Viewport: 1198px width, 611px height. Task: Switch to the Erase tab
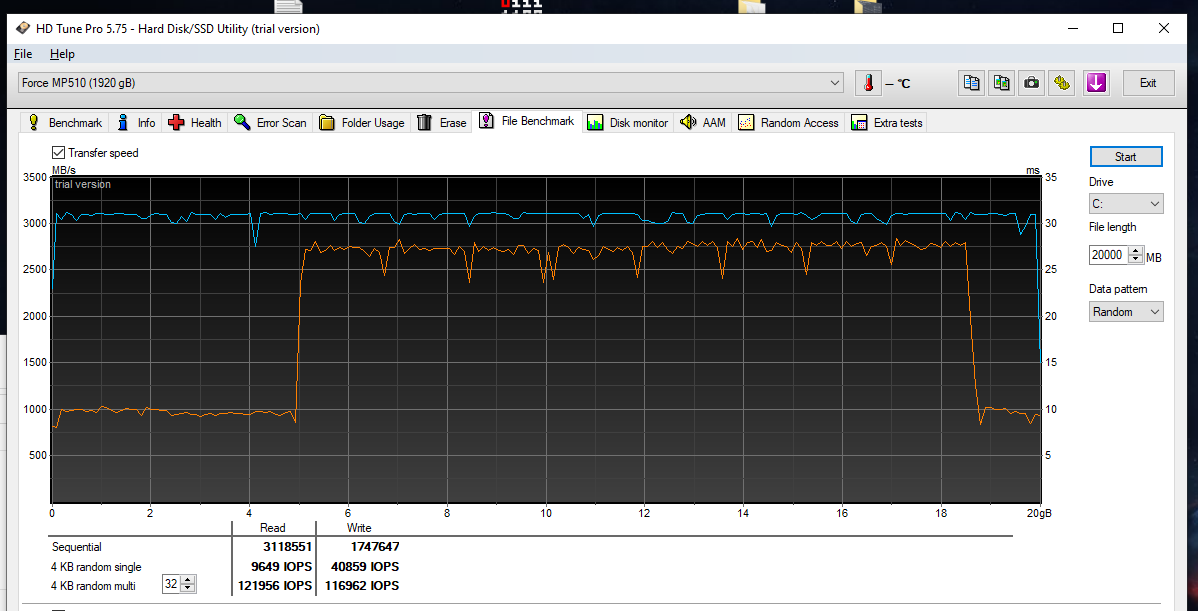click(x=442, y=123)
